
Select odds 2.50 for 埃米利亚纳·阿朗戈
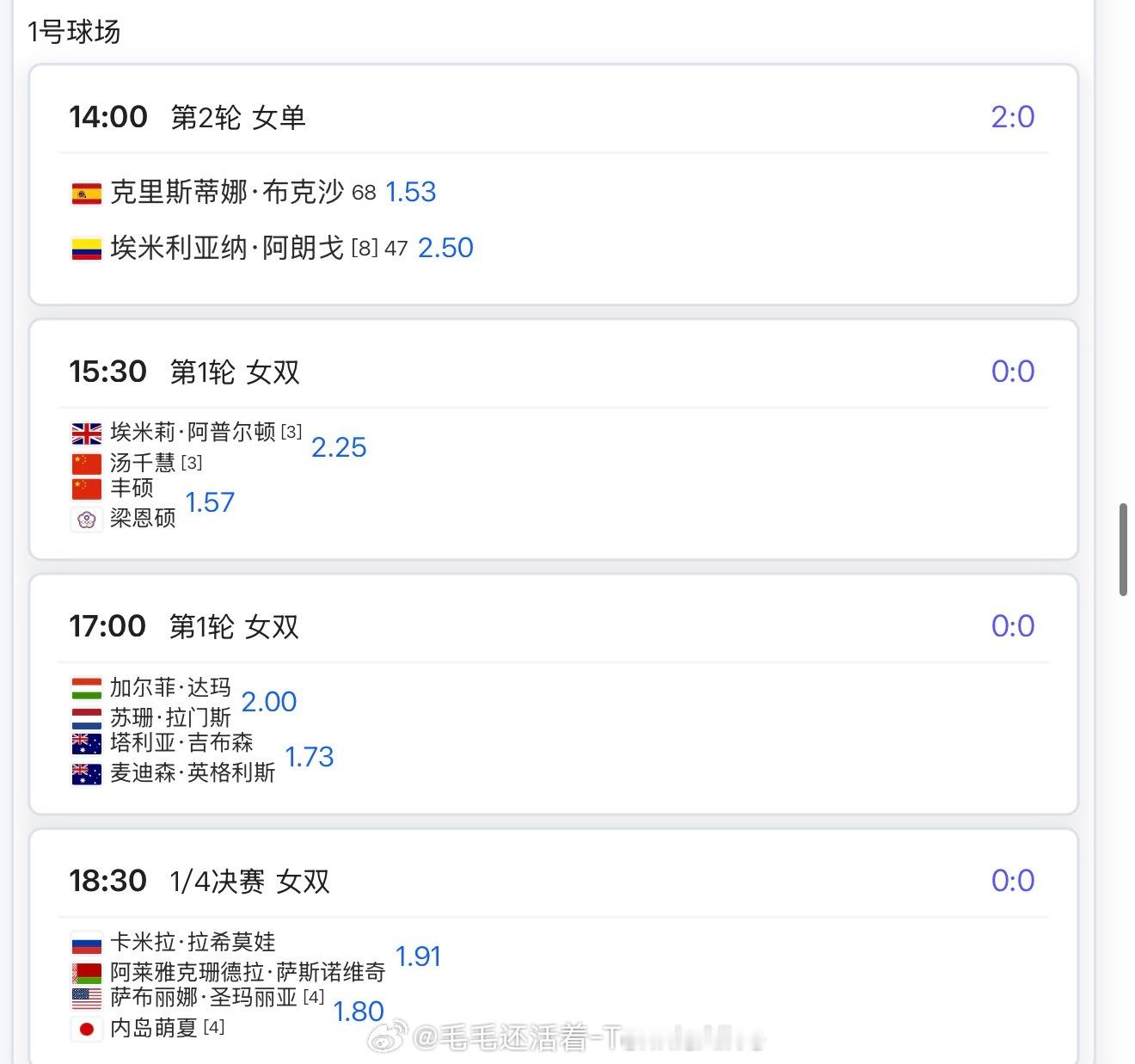point(445,248)
